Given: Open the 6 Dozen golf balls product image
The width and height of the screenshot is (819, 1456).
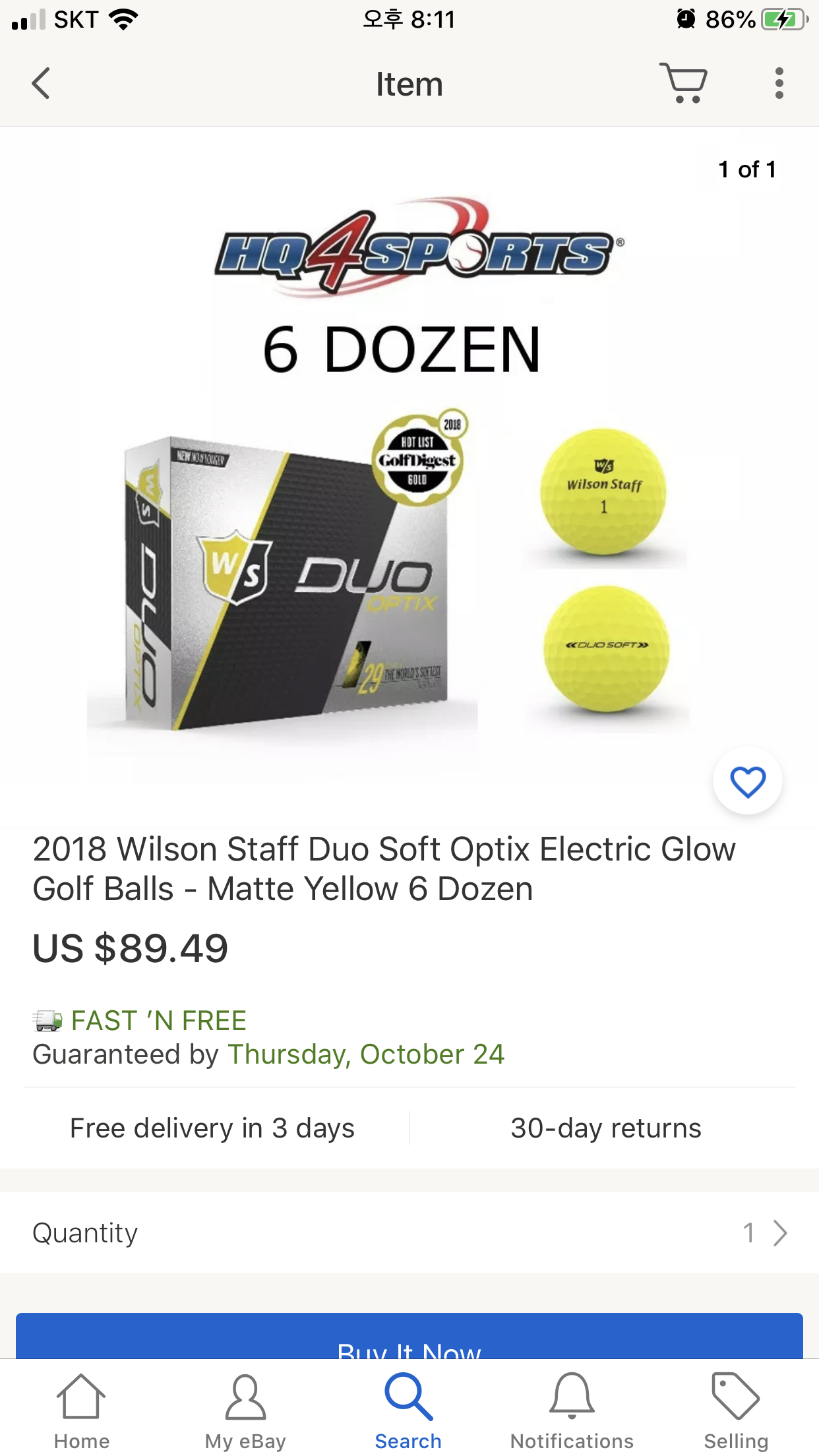Looking at the screenshot, I should click(x=409, y=476).
